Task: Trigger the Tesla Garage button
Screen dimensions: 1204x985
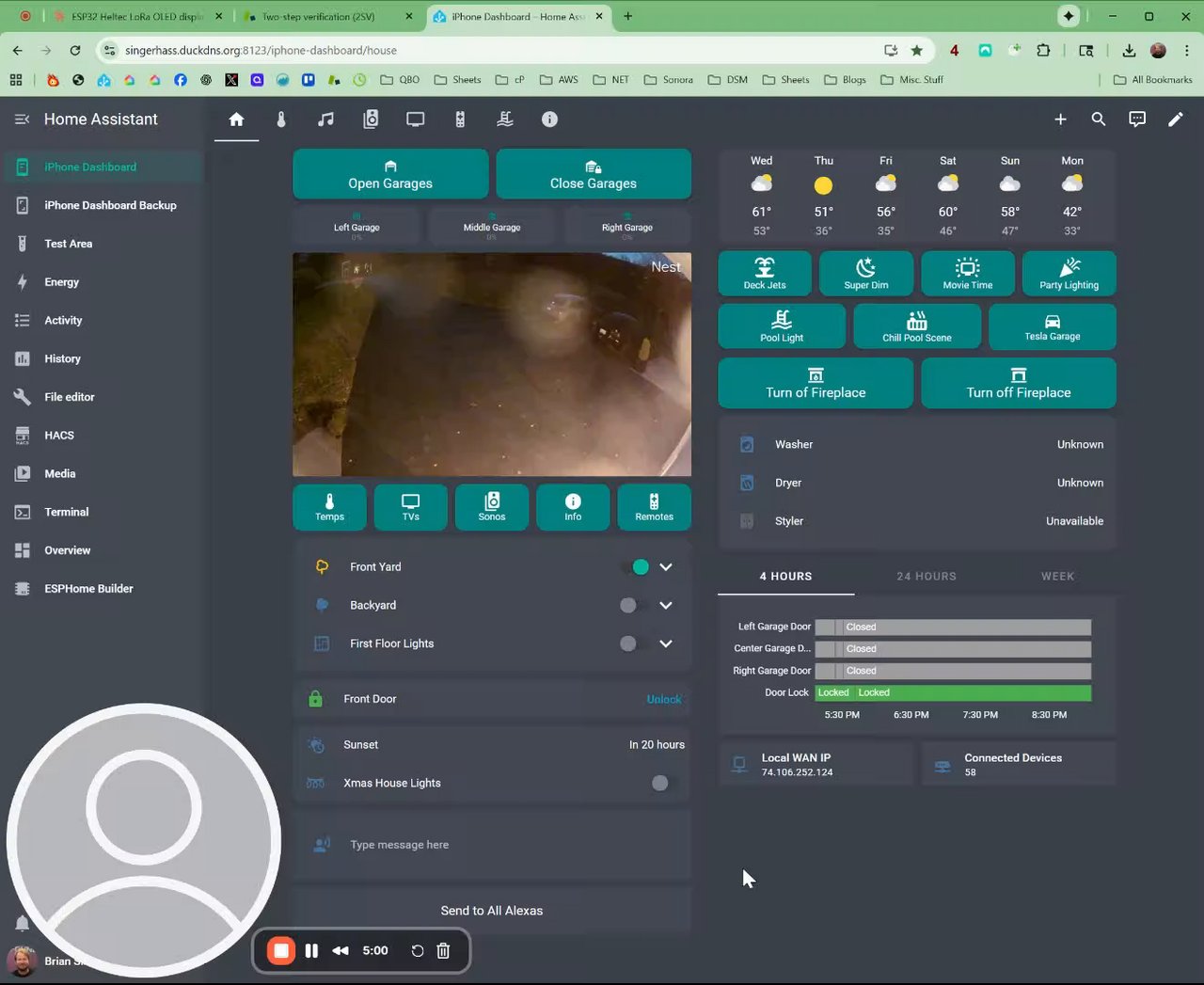Action: point(1053,326)
